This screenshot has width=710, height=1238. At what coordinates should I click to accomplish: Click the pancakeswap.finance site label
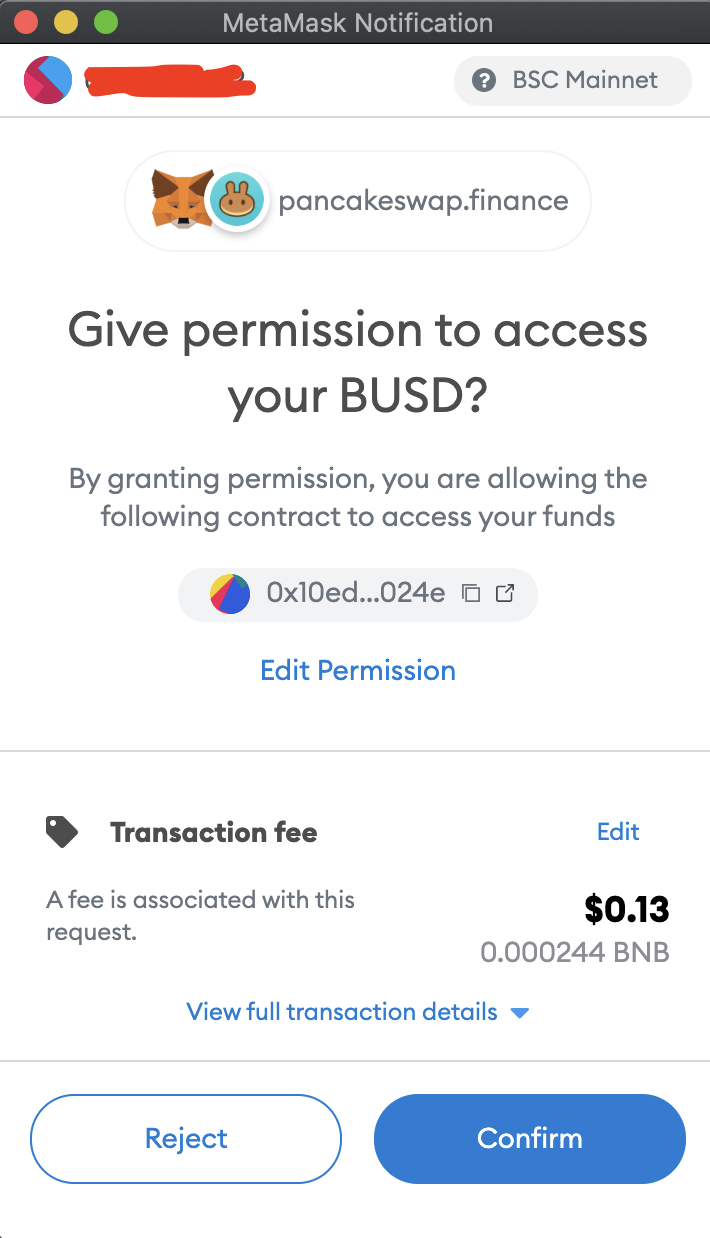[423, 201]
